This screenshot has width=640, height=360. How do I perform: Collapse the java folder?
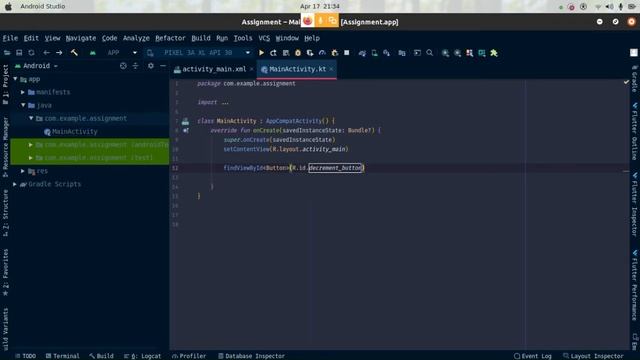click(23, 105)
